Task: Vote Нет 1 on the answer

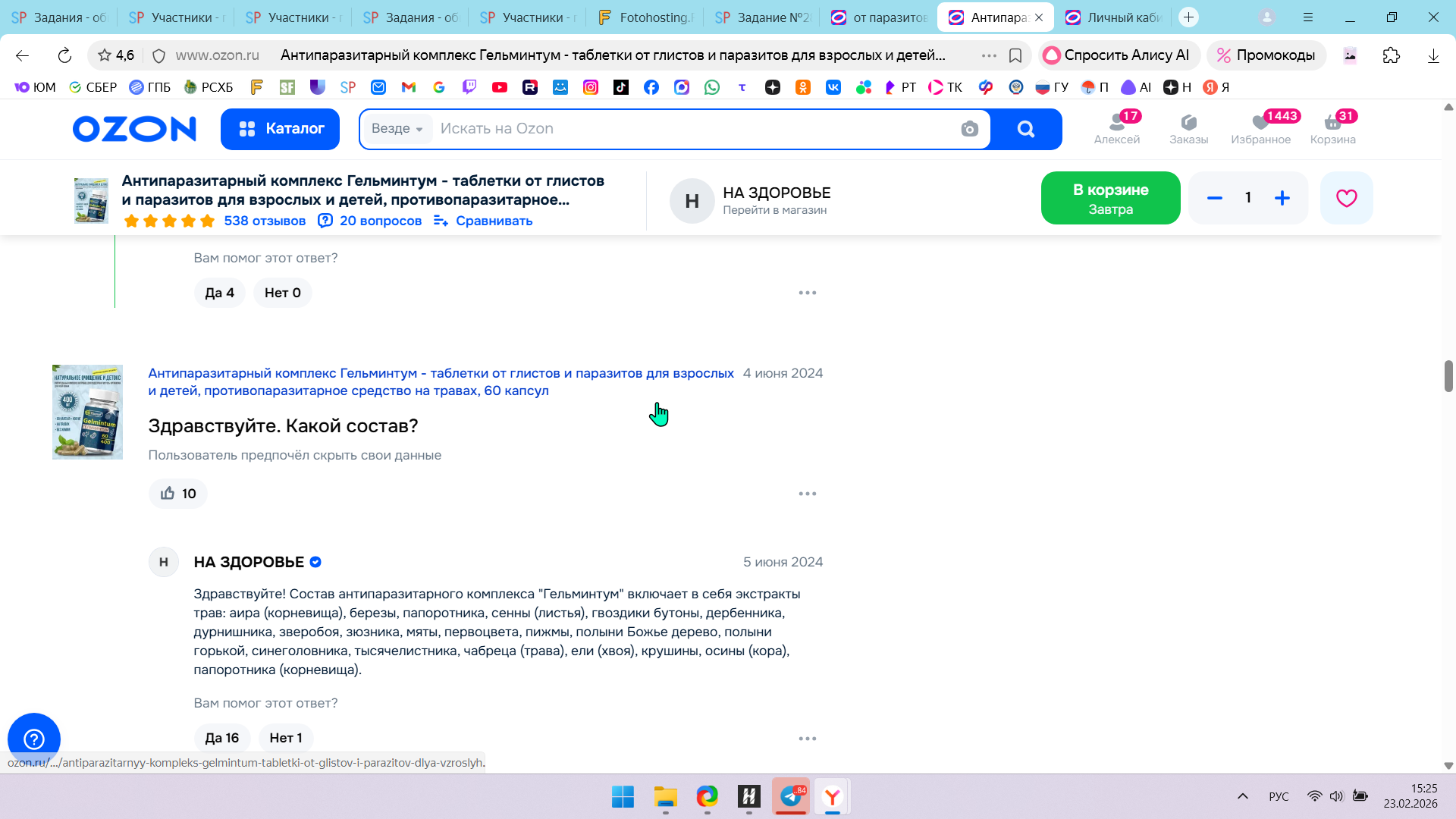Action: tap(286, 738)
